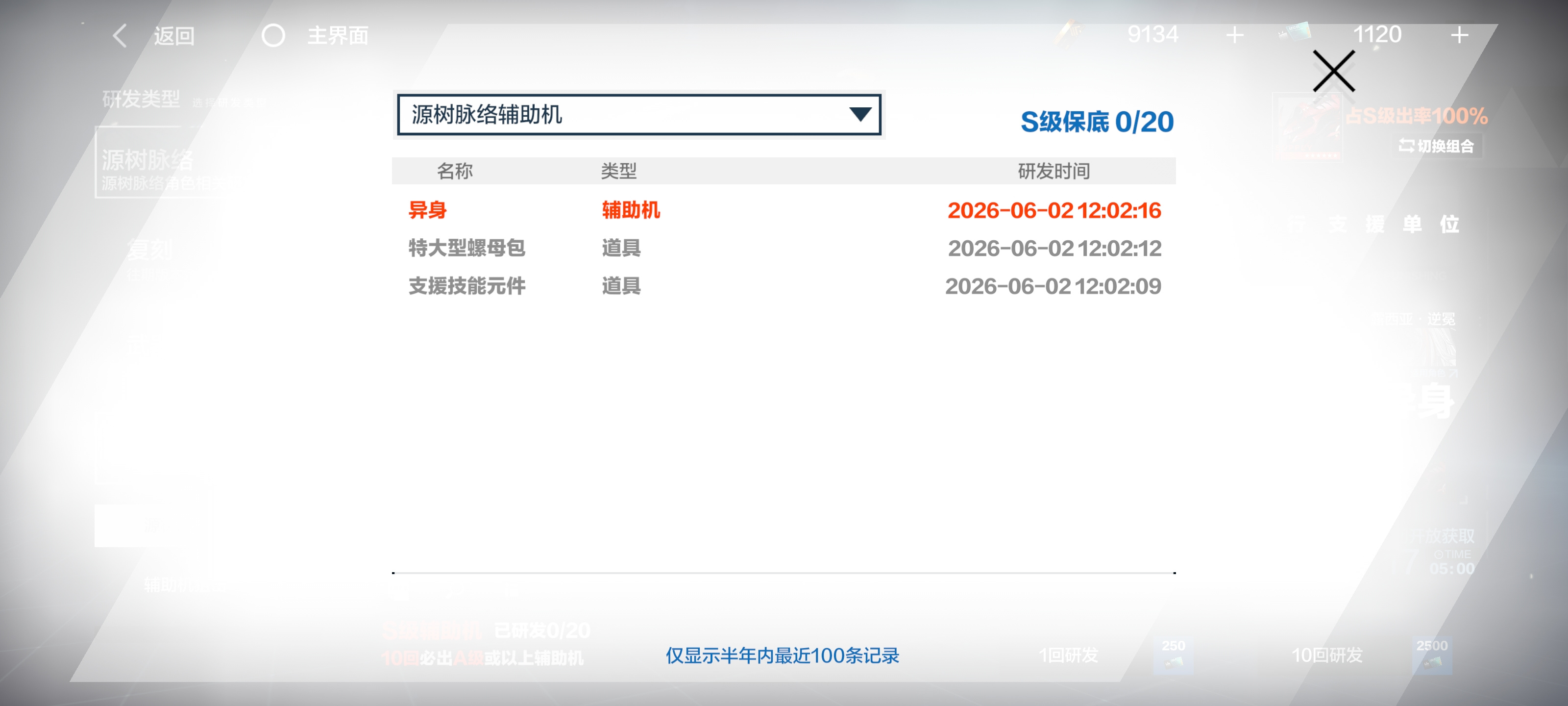Return to 主界面 main screen
The width and height of the screenshot is (1568, 706).
(x=338, y=36)
